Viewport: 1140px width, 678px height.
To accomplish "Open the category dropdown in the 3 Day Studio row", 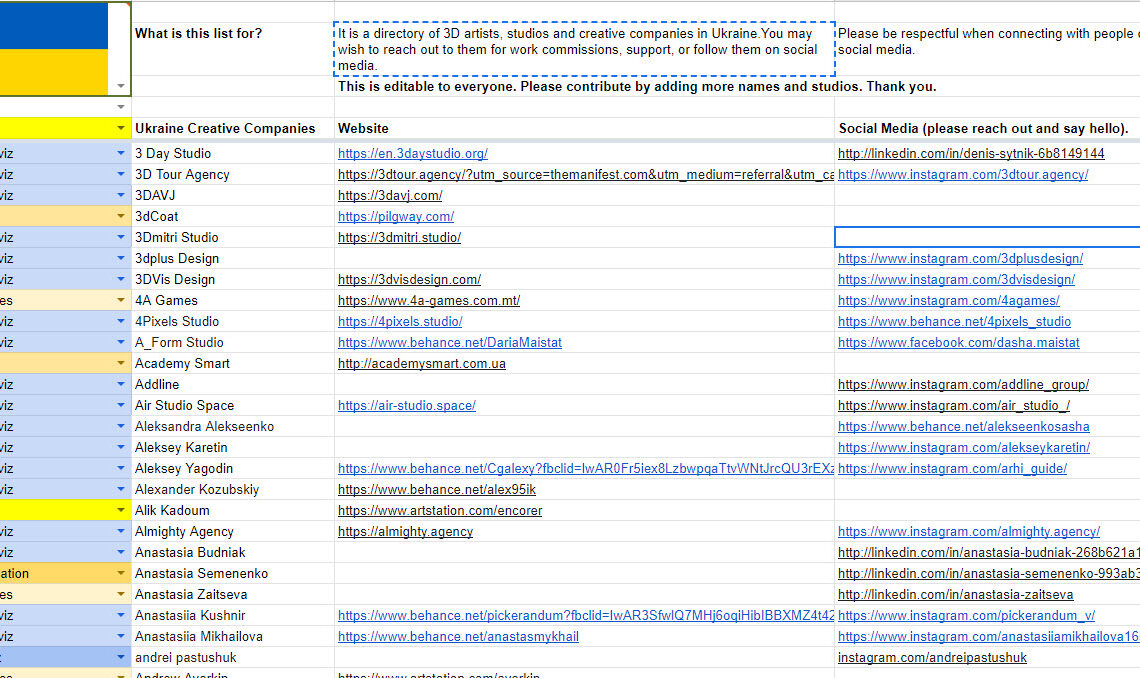I will click(120, 153).
